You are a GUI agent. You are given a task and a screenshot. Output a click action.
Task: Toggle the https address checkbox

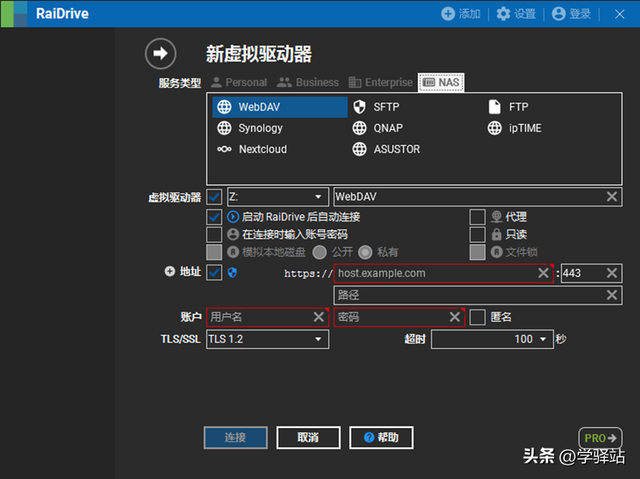coord(214,273)
